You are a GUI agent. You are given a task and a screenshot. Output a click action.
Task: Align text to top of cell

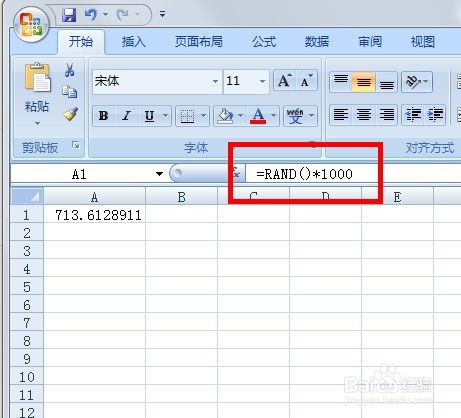(341, 81)
